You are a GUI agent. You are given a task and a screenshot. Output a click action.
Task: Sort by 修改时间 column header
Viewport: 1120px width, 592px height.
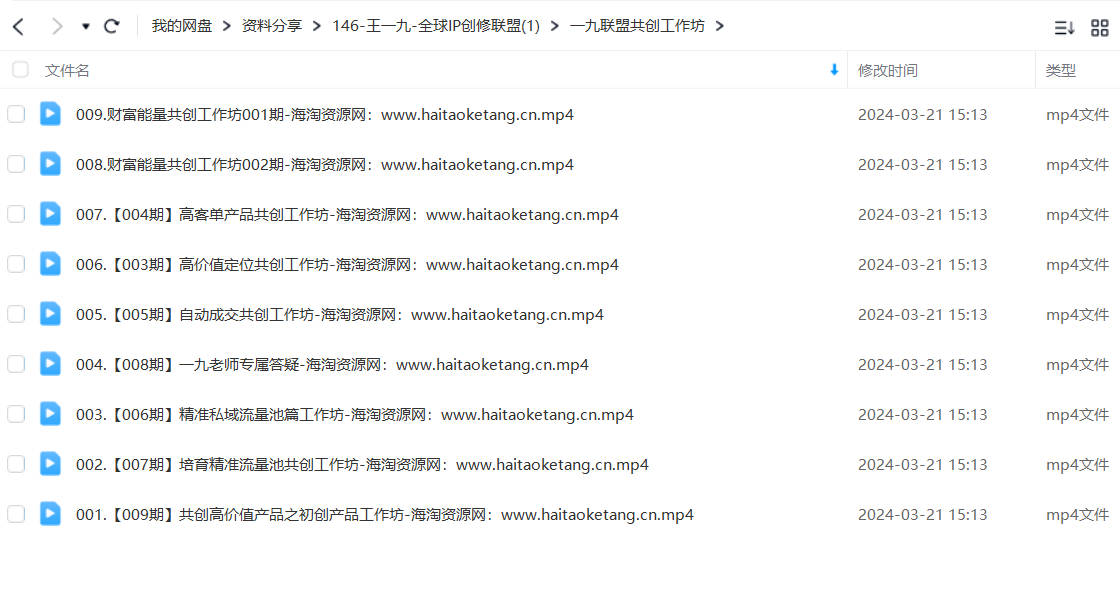(888, 71)
